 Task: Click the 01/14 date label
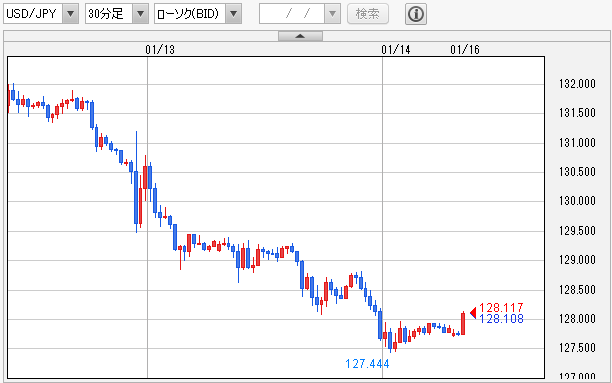pyautogui.click(x=396, y=50)
